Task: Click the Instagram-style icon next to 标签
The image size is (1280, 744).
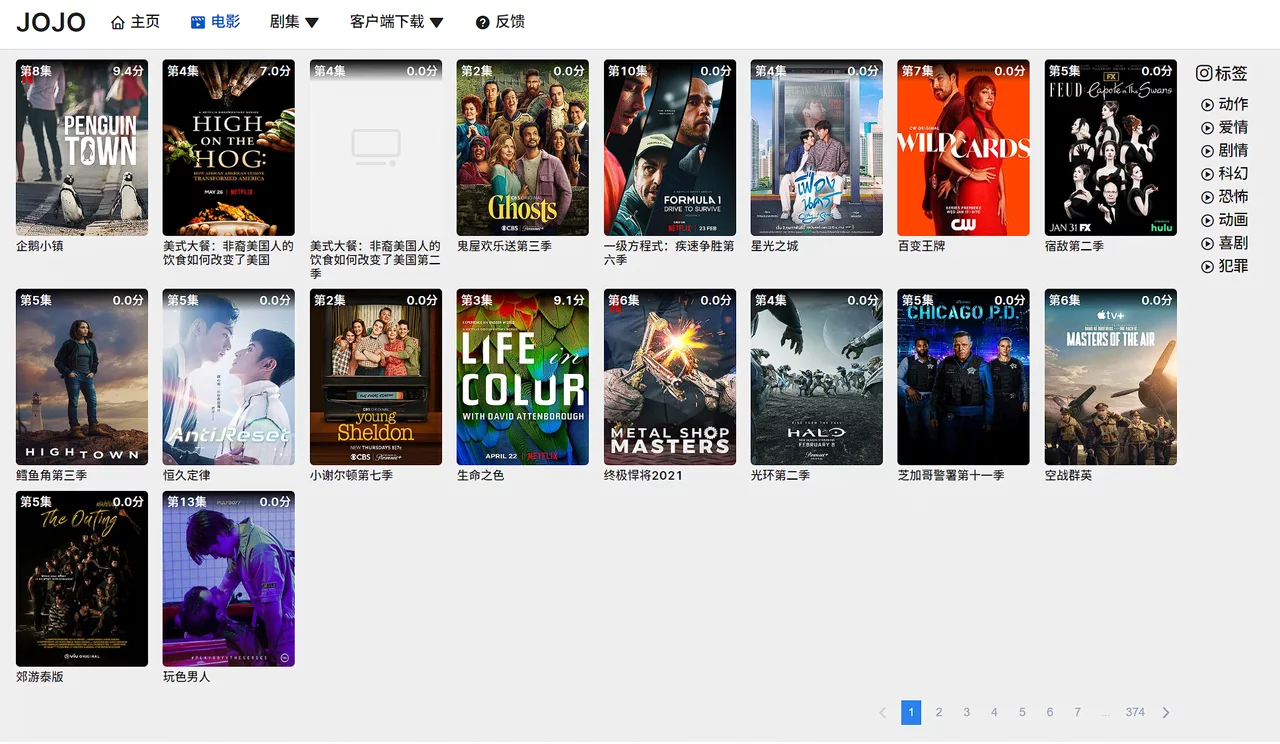Action: click(1204, 73)
